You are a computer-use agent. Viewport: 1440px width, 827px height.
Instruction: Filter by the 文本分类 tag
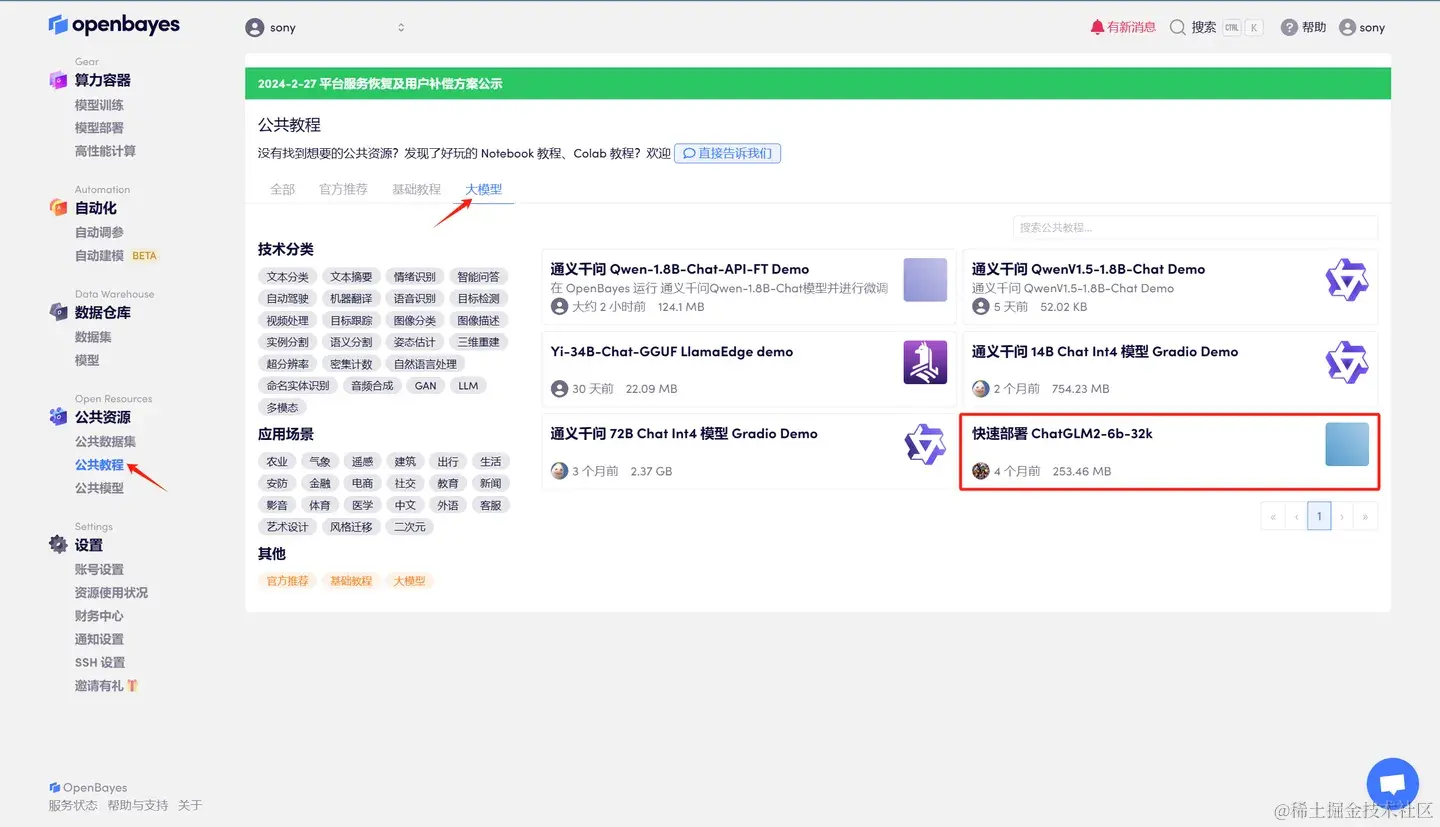pos(288,277)
